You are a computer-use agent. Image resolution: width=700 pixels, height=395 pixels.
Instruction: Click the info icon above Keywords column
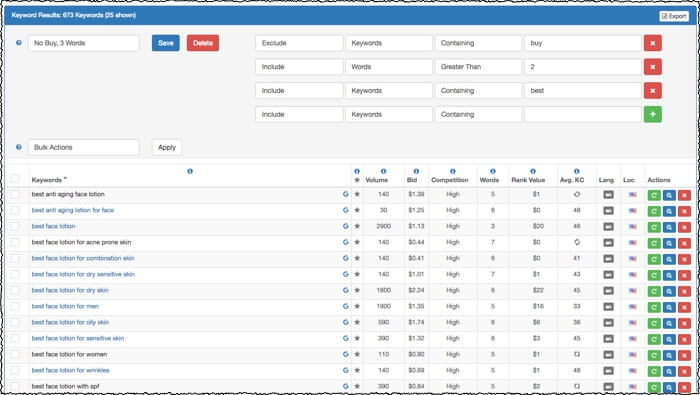(190, 171)
